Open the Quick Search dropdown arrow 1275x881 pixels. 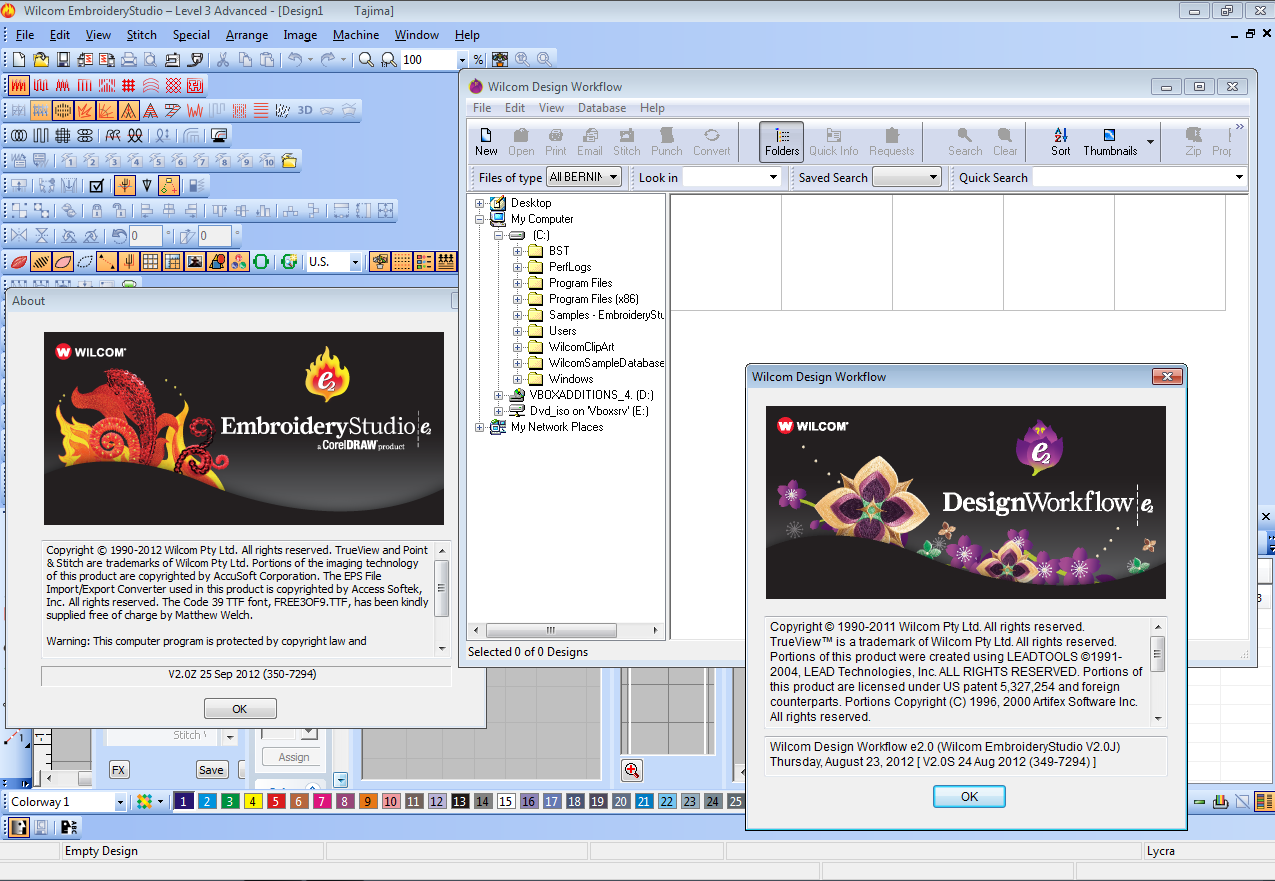tap(1240, 177)
